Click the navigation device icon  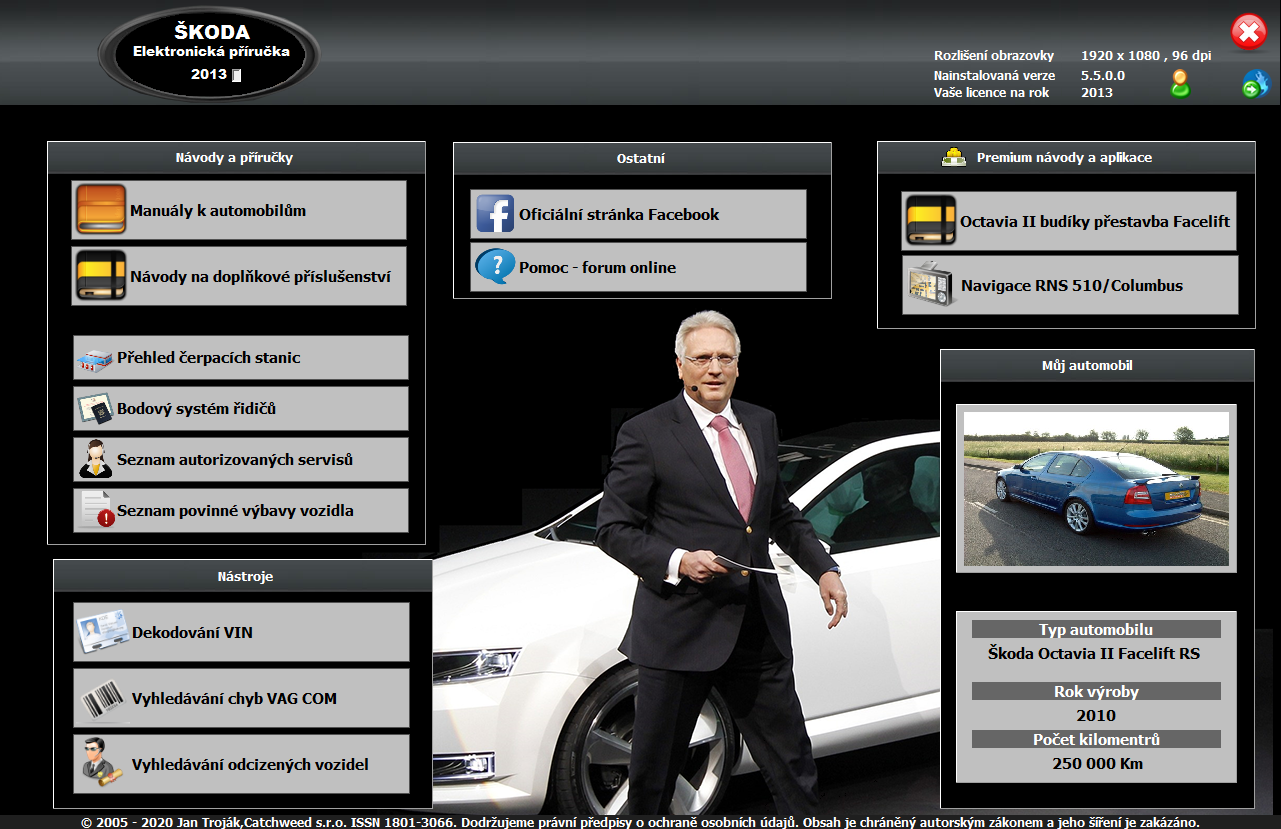click(x=931, y=285)
